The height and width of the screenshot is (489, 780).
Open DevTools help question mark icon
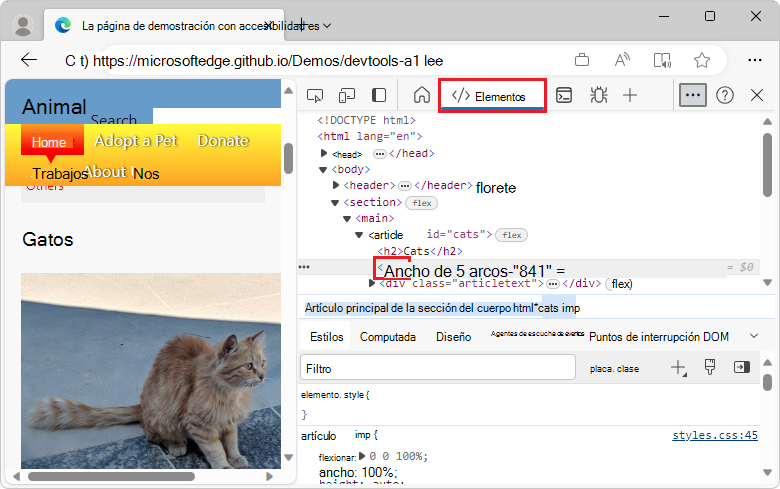pos(725,95)
